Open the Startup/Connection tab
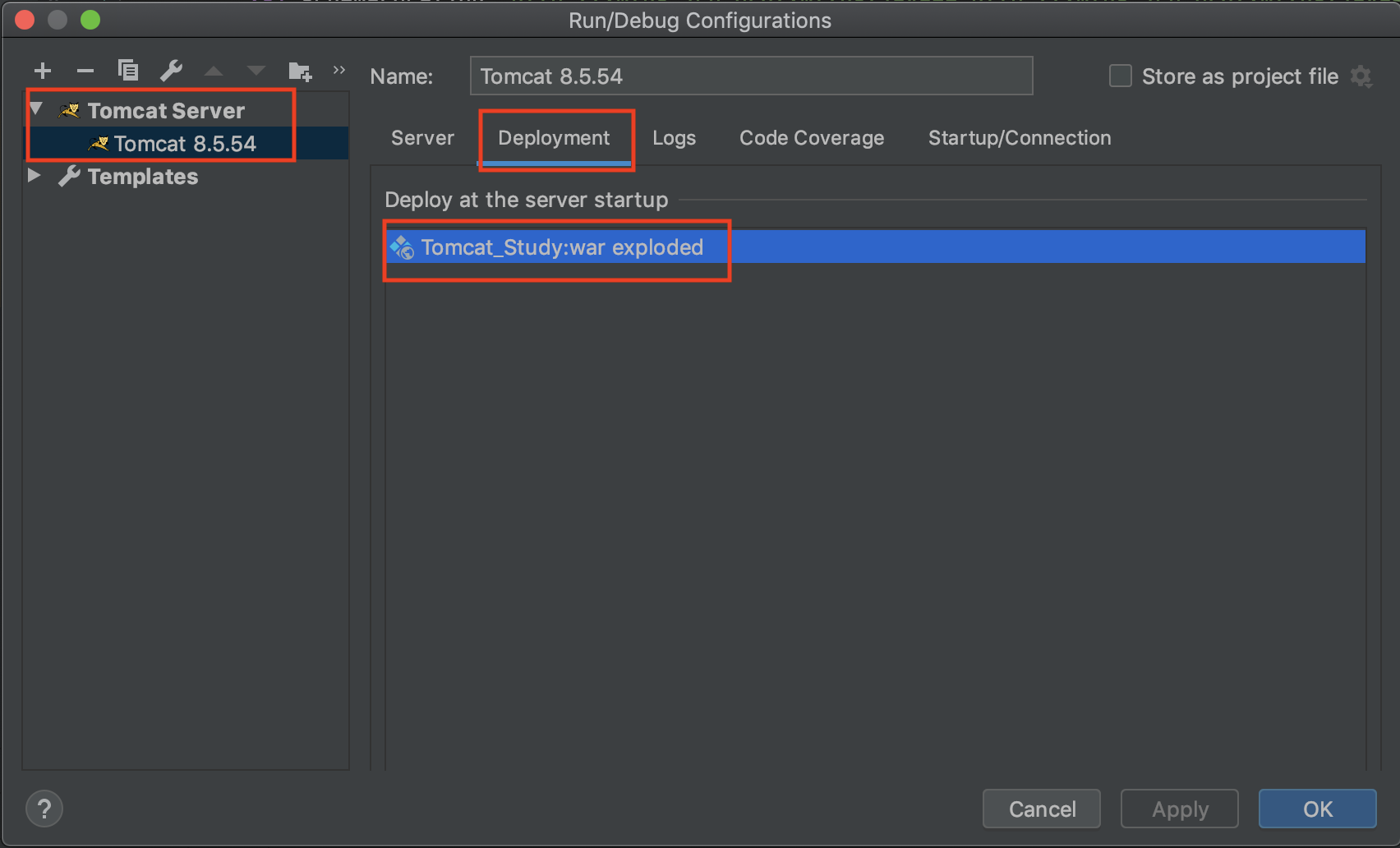1400x848 pixels. click(x=1020, y=138)
